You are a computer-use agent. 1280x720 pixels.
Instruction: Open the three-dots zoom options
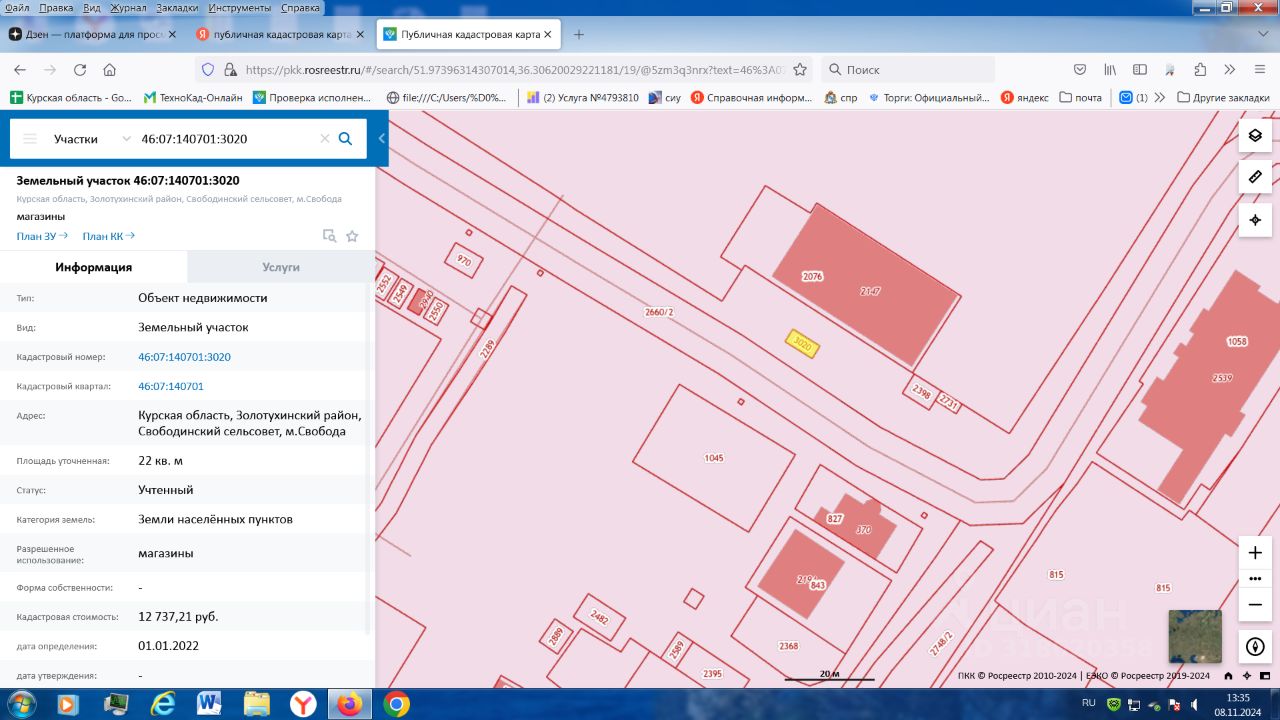(x=1255, y=579)
